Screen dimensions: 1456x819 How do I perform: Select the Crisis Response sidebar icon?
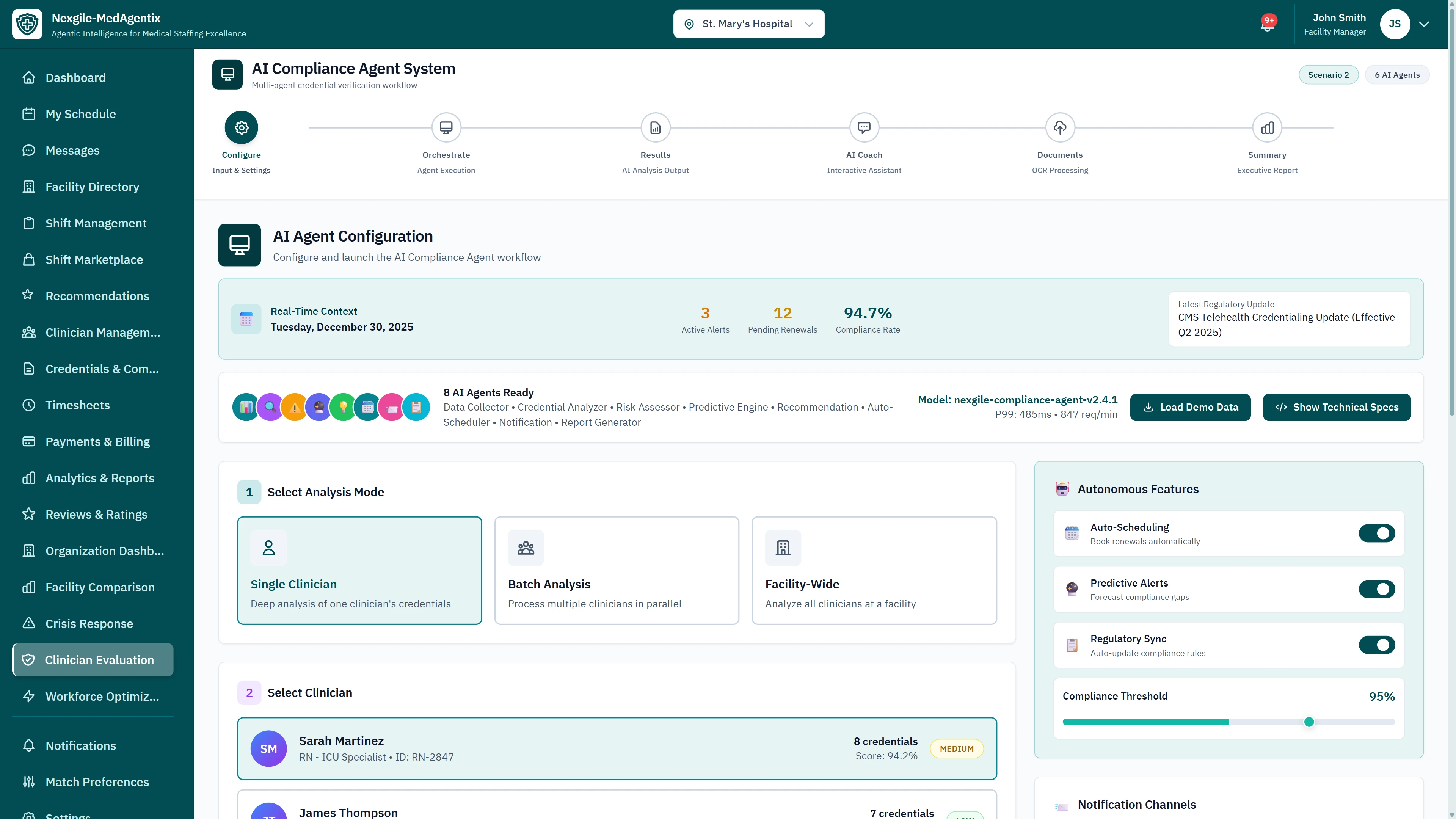pyautogui.click(x=30, y=623)
